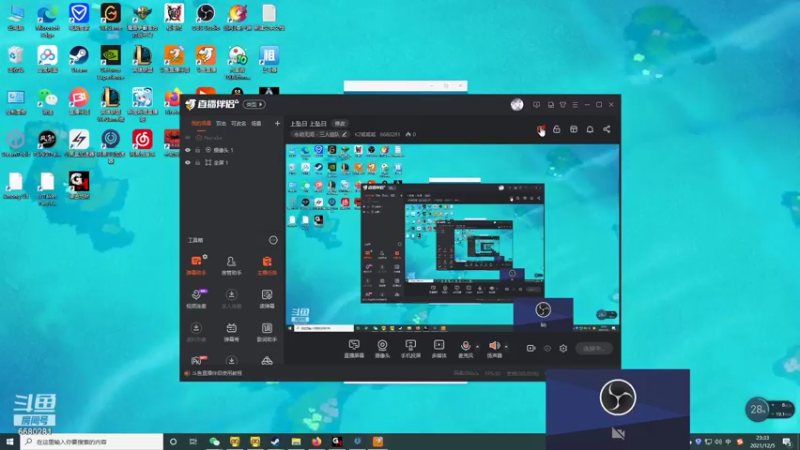The image size is (800, 450).
Task: Open notification bell in stream header
Action: pos(590,130)
